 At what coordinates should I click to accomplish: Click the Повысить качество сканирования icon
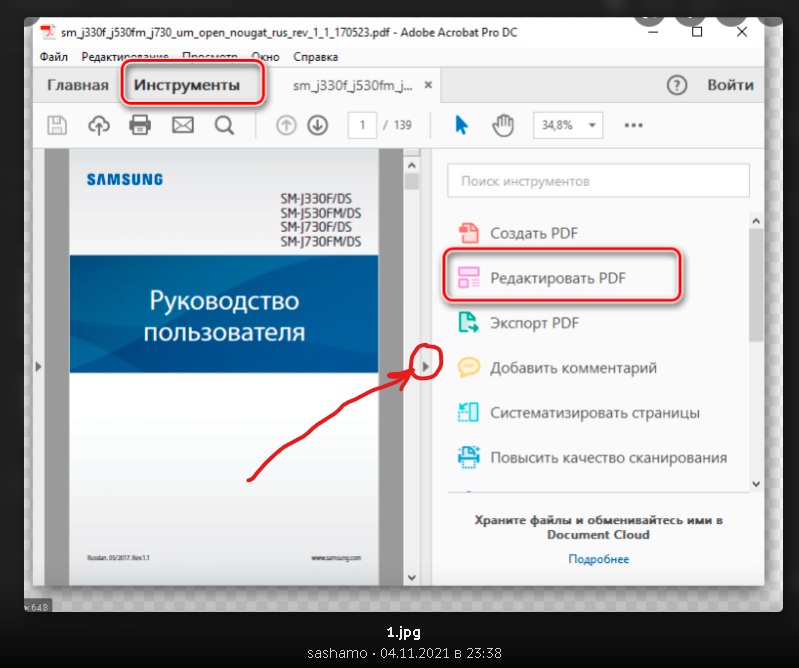coord(468,457)
